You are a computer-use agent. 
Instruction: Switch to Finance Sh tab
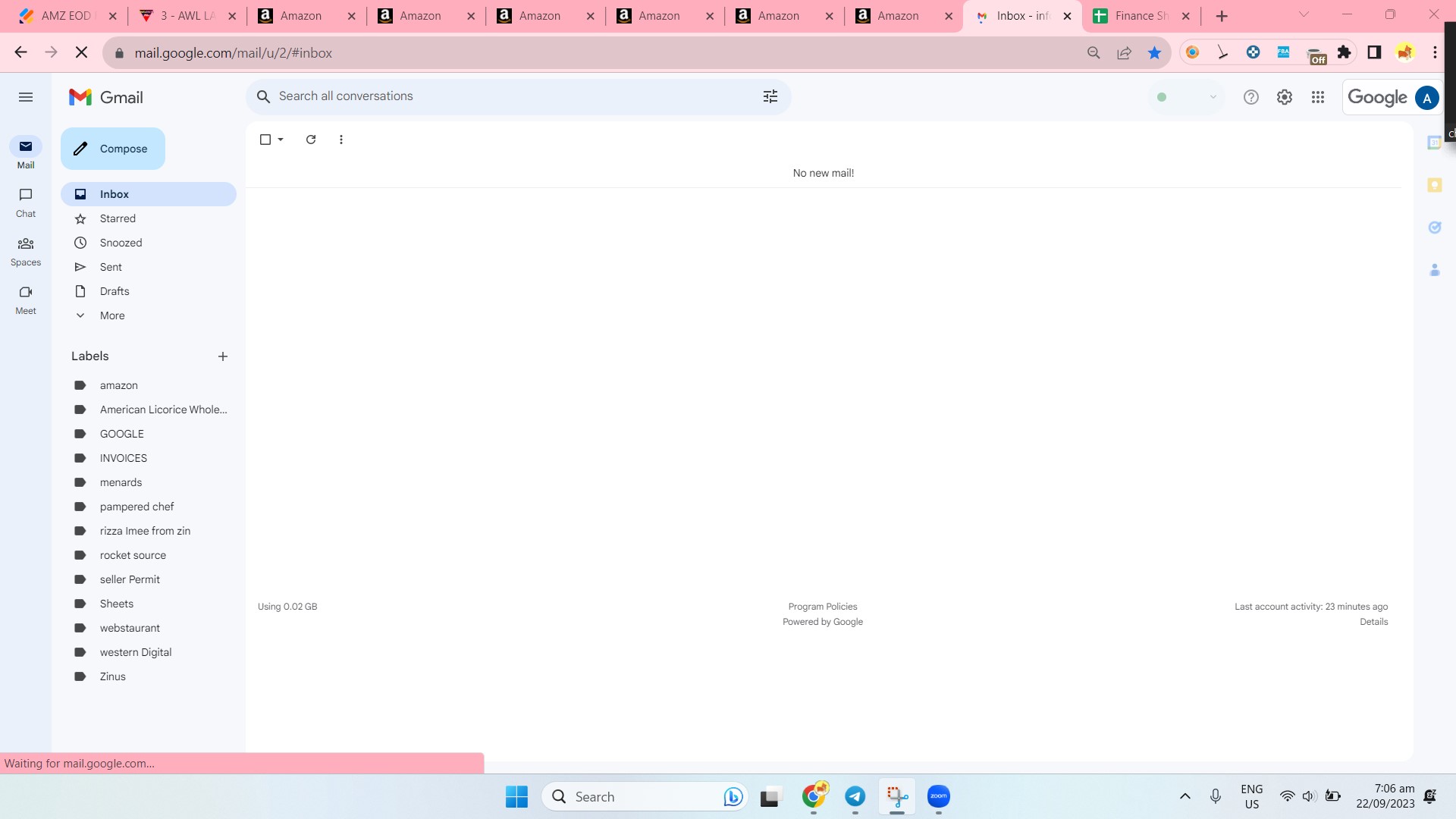[x=1141, y=16]
